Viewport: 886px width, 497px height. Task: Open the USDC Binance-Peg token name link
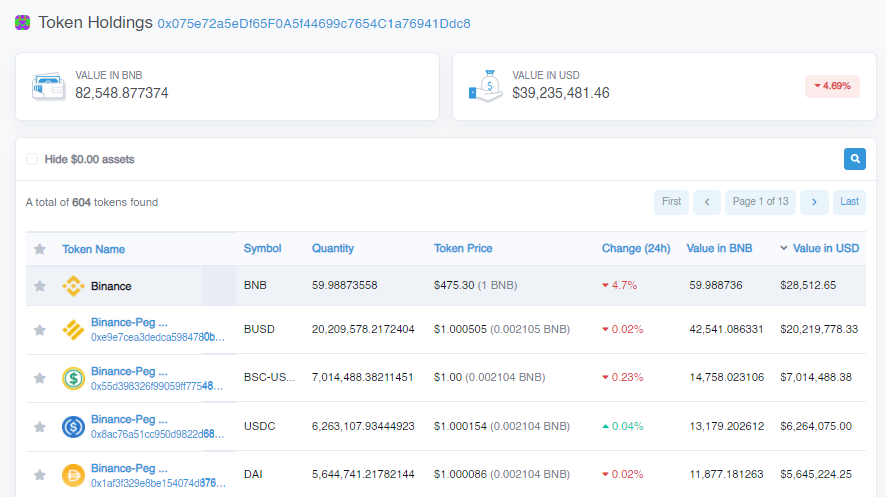[129, 420]
